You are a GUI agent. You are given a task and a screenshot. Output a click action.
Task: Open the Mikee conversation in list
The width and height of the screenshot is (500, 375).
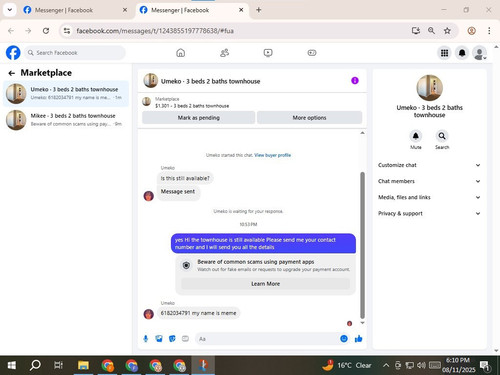(x=66, y=120)
